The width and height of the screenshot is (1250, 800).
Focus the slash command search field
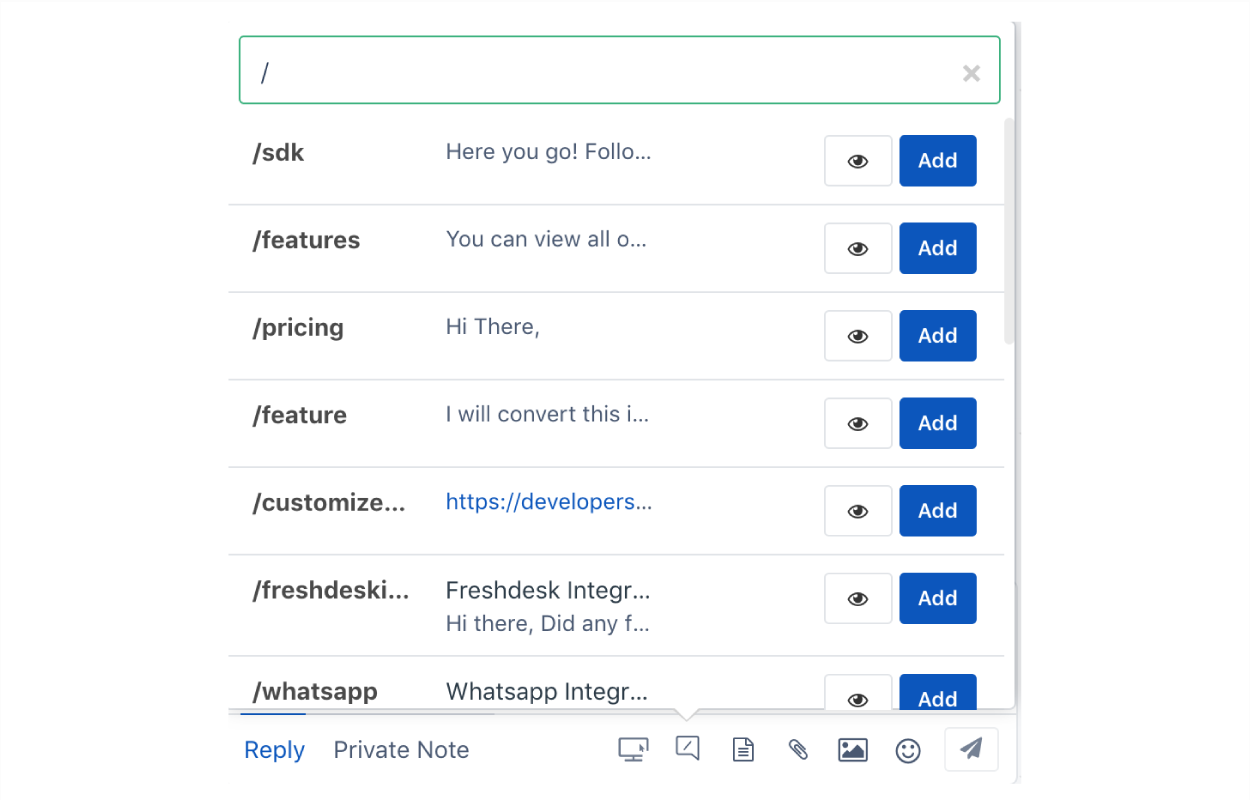[x=600, y=72]
